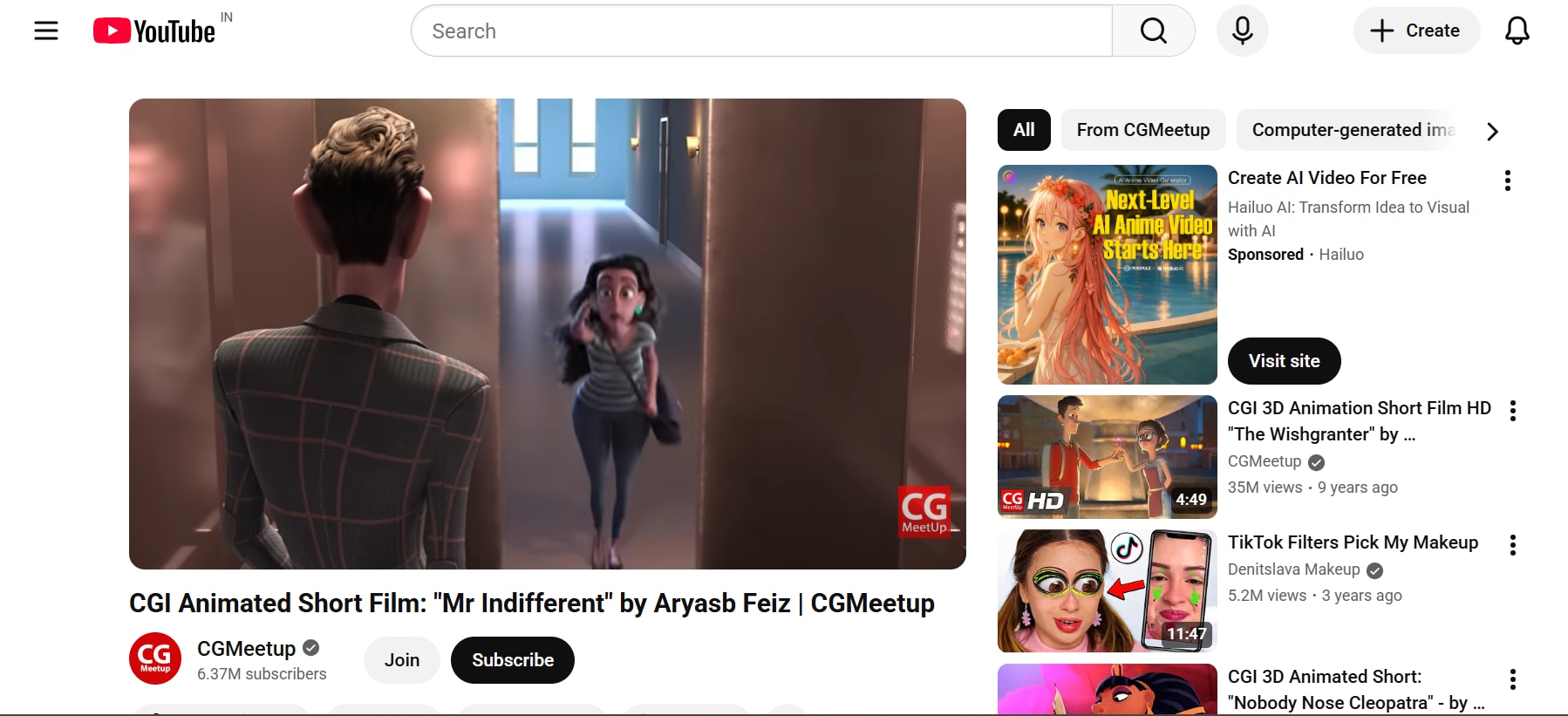Viewport: 1568px width, 716px height.
Task: Click the main video player
Action: click(x=548, y=334)
